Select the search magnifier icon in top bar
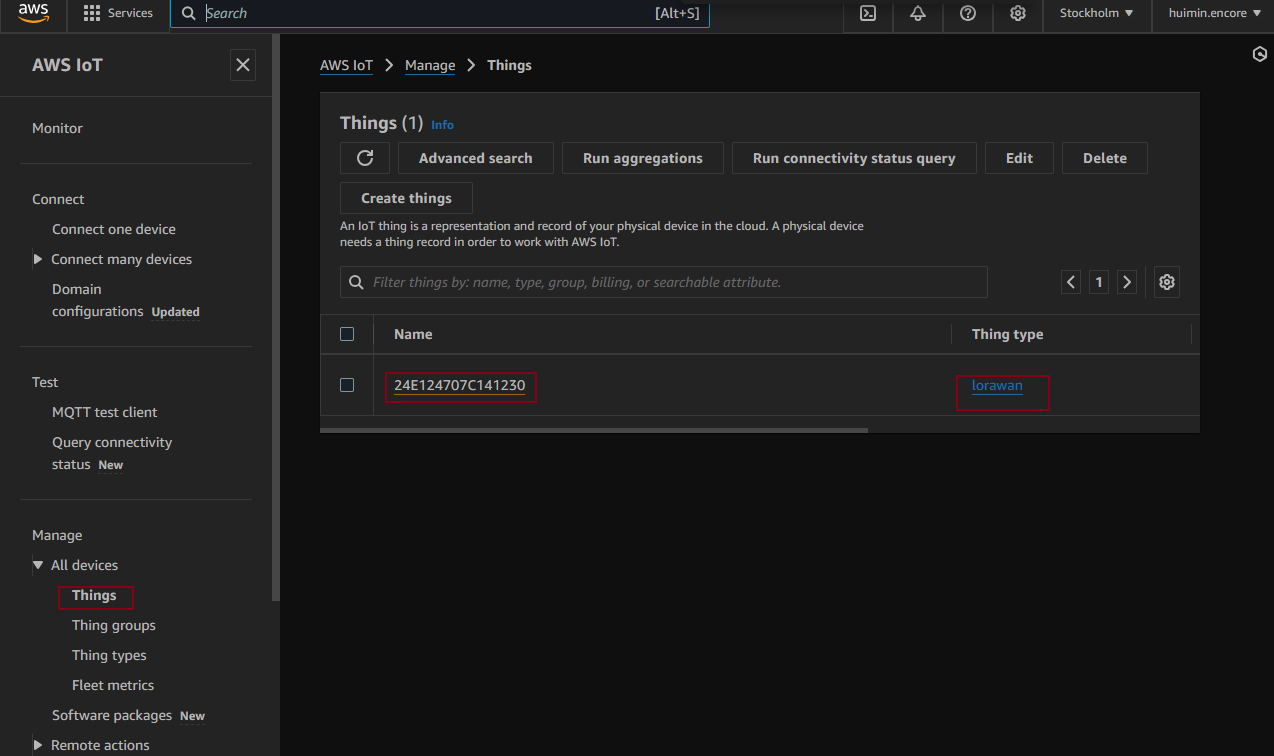The image size is (1274, 756). [x=188, y=13]
